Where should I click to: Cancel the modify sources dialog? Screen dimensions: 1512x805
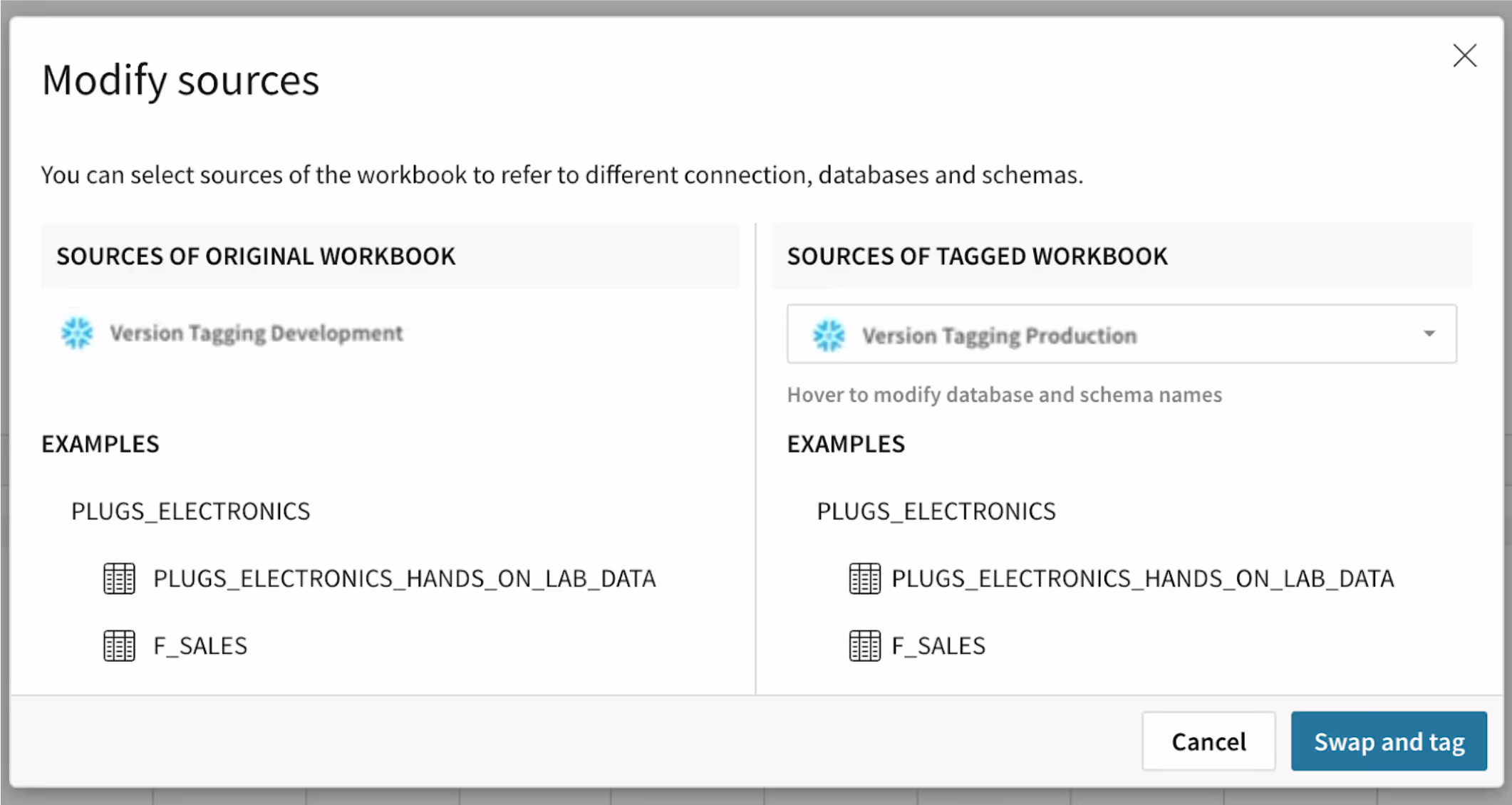click(x=1208, y=741)
